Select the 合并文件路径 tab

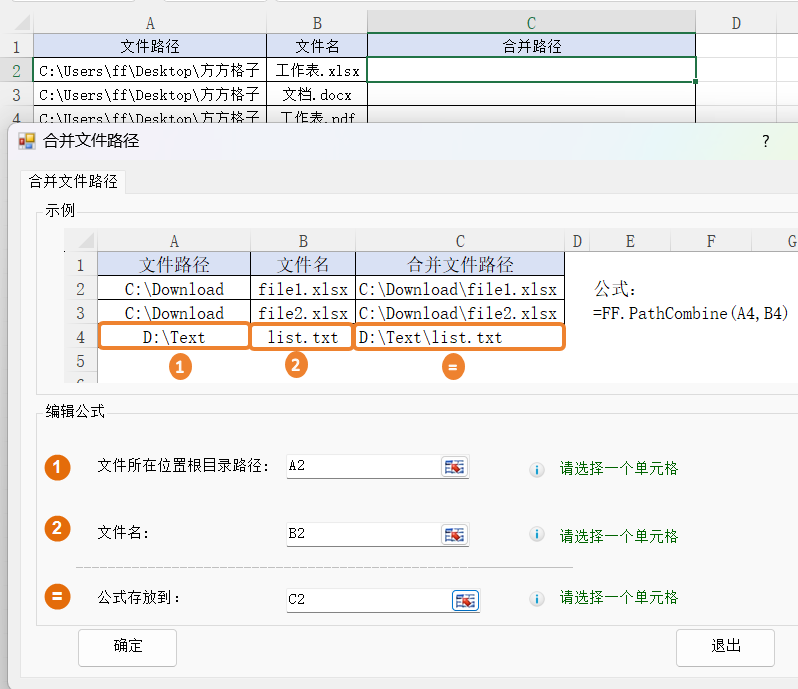point(73,182)
